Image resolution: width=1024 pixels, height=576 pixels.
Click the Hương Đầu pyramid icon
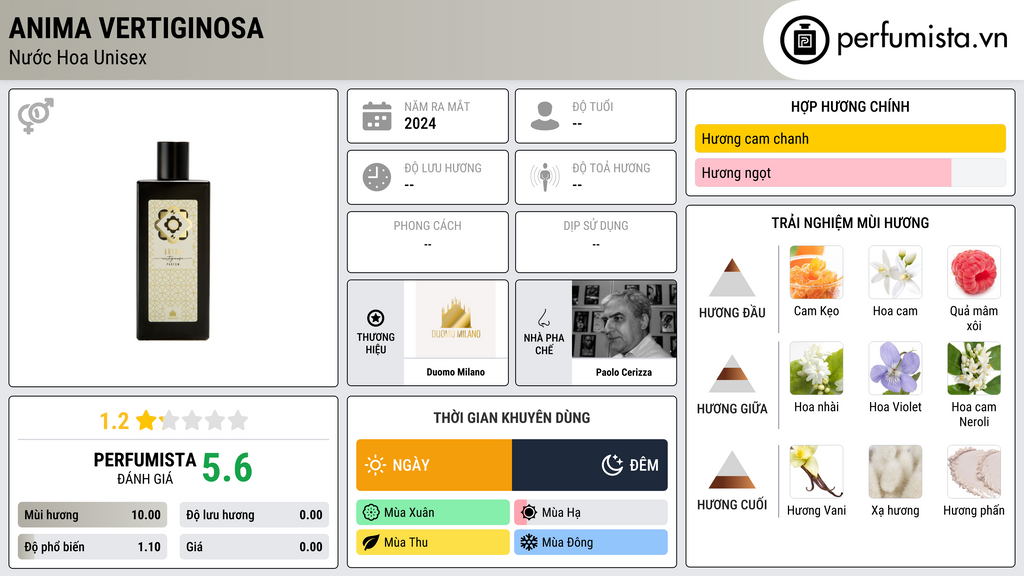[x=732, y=278]
